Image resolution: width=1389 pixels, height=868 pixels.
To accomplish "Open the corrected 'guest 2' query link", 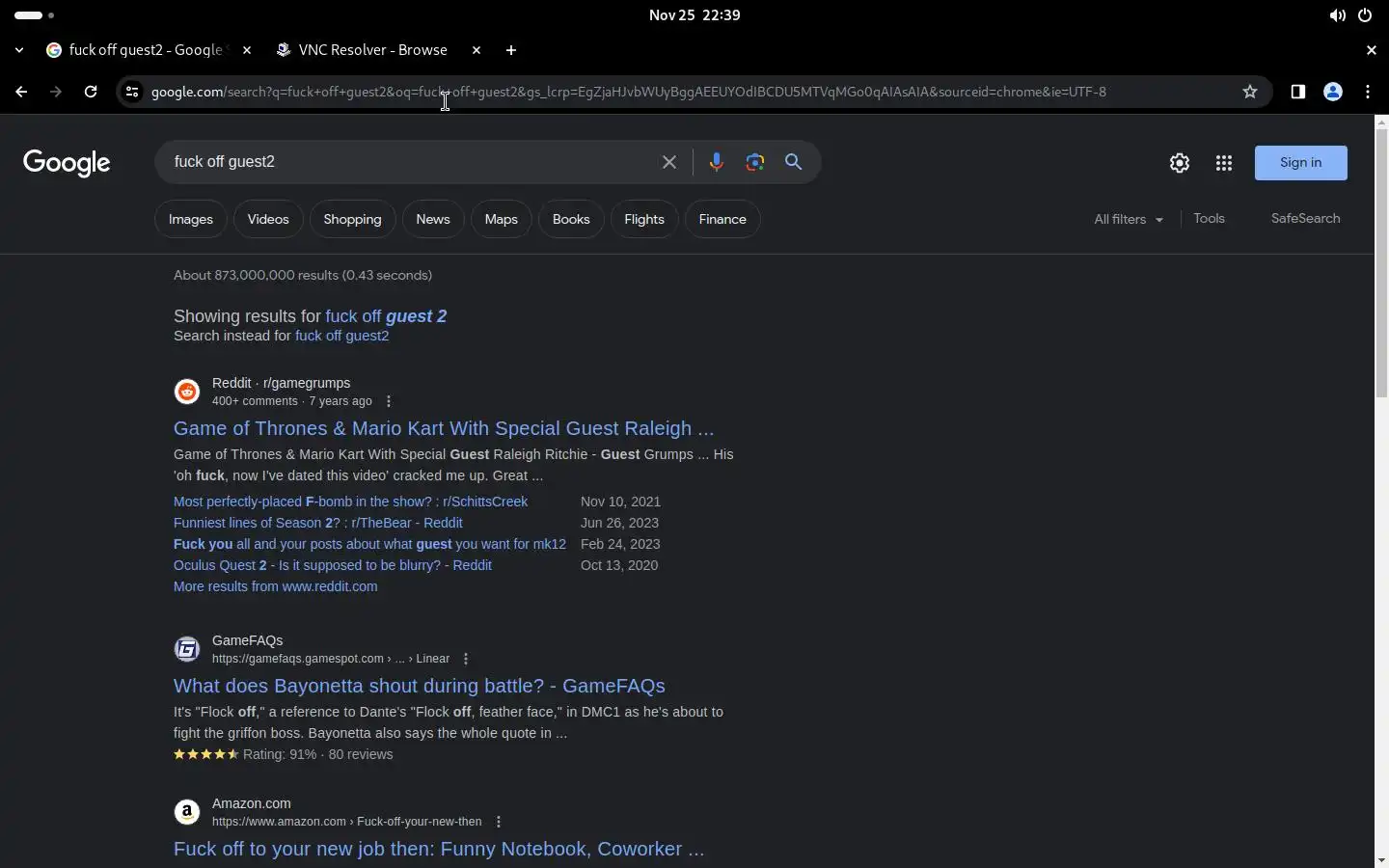I will [x=386, y=316].
